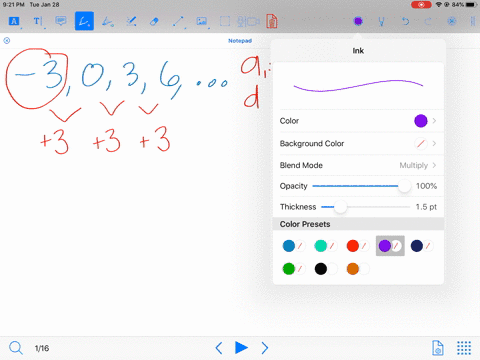480x360 pixels.
Task: Choose the teal color preset
Action: tap(321, 246)
